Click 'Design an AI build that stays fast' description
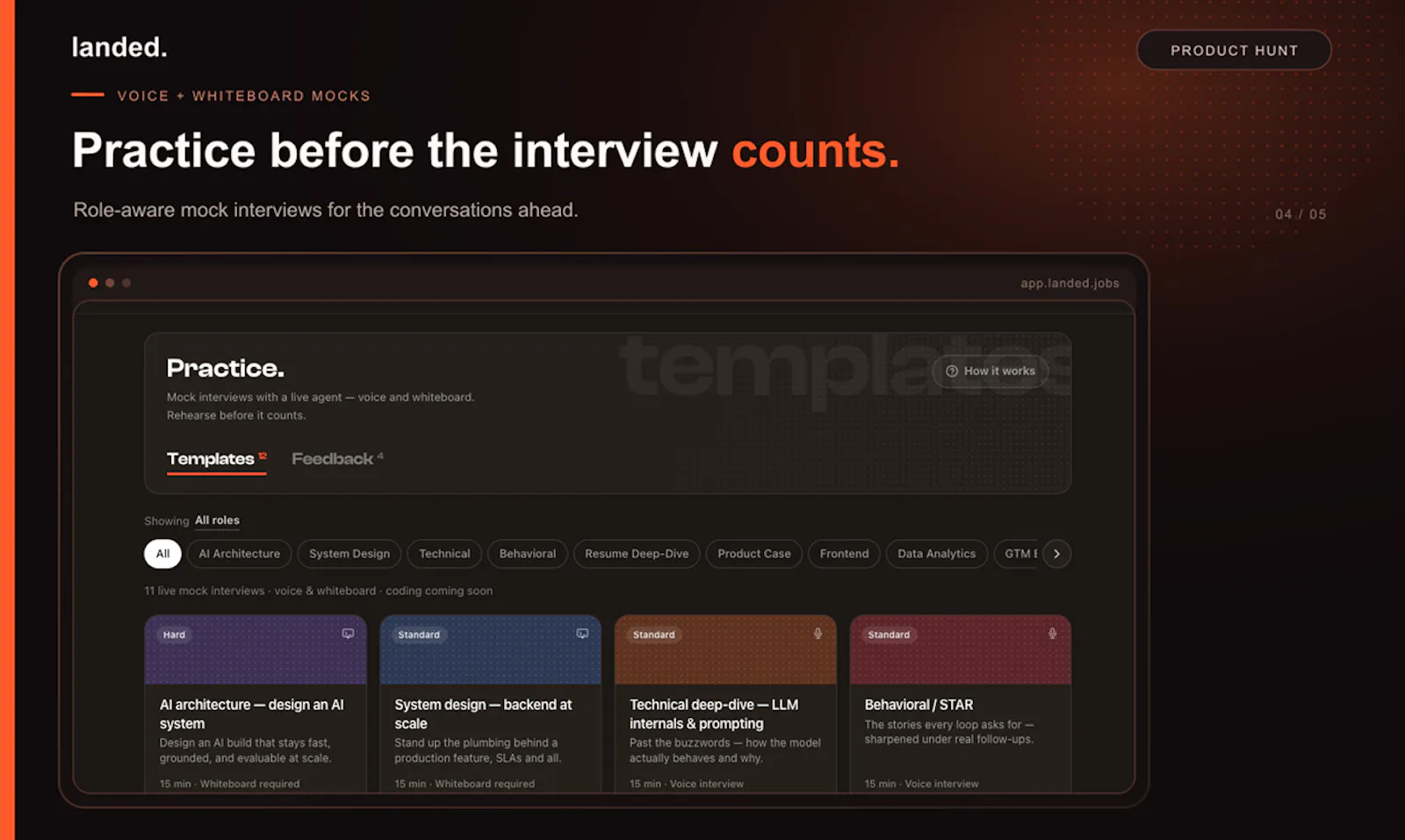This screenshot has width=1405, height=840. click(x=245, y=750)
